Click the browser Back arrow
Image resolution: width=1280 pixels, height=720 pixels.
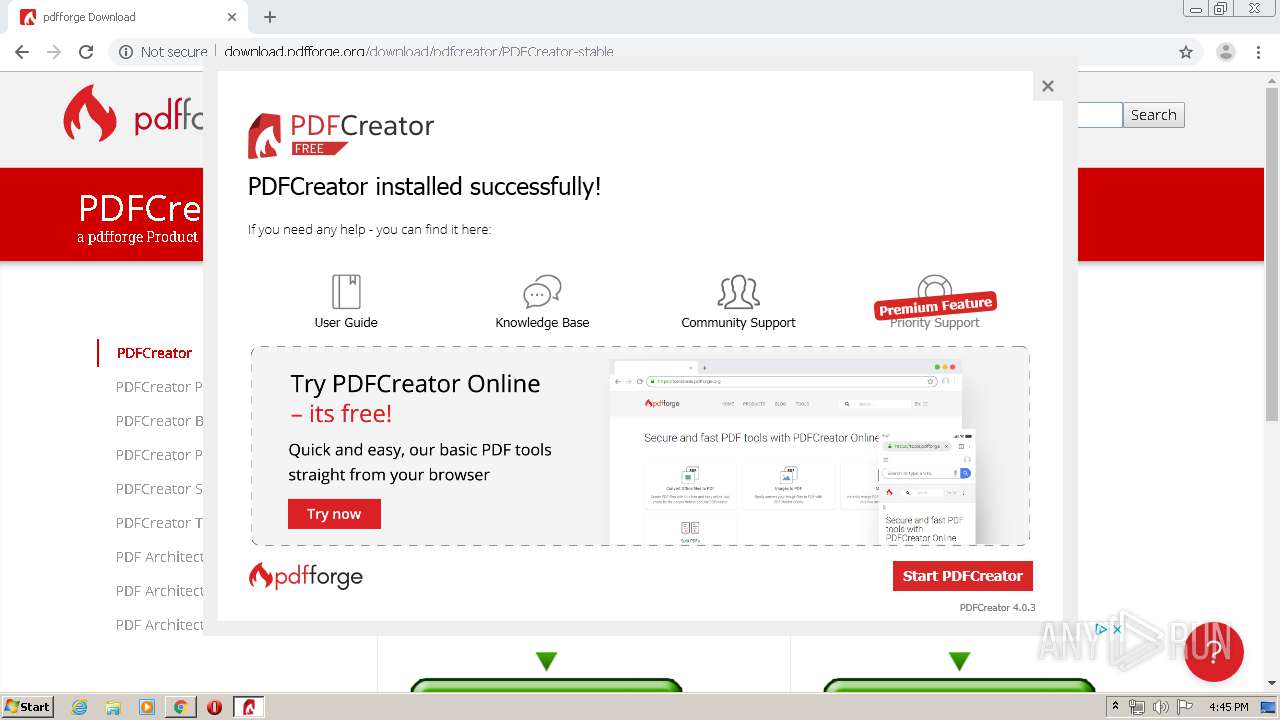pyautogui.click(x=22, y=52)
